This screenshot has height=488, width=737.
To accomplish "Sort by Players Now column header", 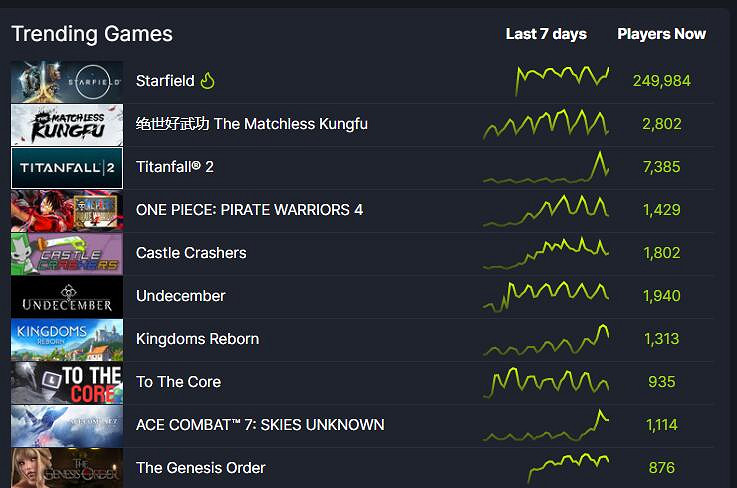I will pyautogui.click(x=661, y=34).
